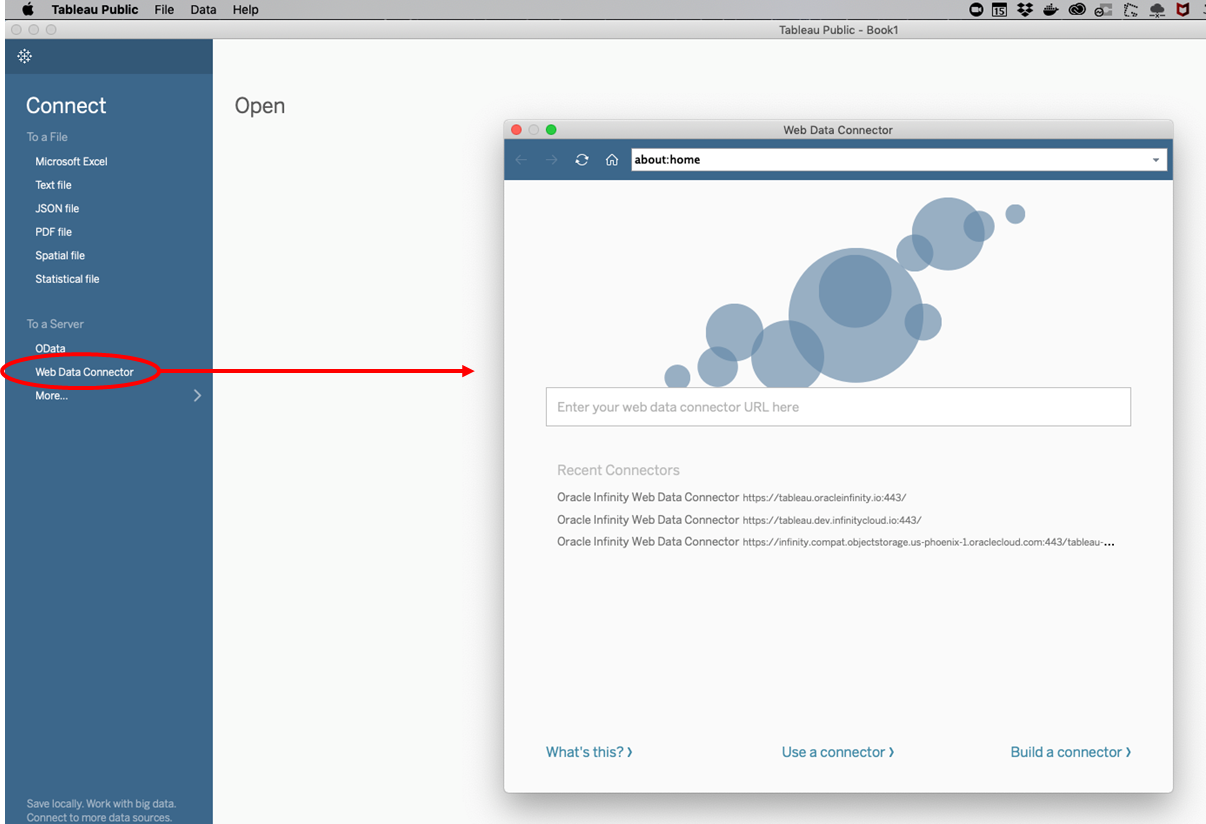Select the OData server connection
Screen dimensions: 1206x824
[x=50, y=348]
